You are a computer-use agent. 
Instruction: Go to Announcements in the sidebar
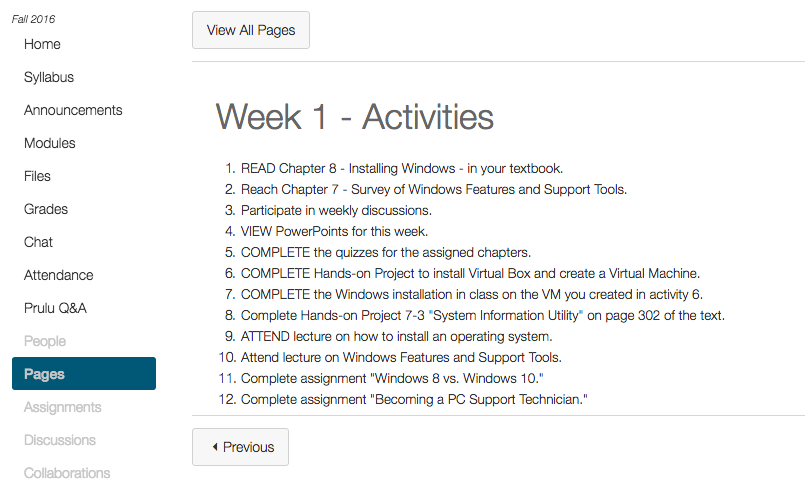click(73, 110)
